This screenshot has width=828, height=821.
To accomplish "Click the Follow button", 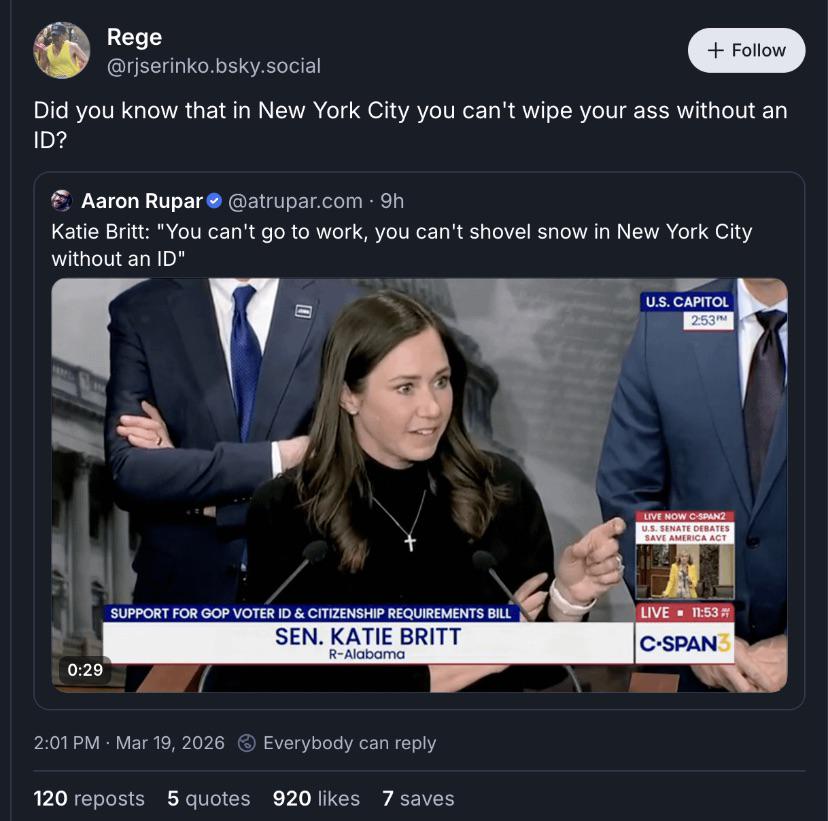I will tap(746, 50).
